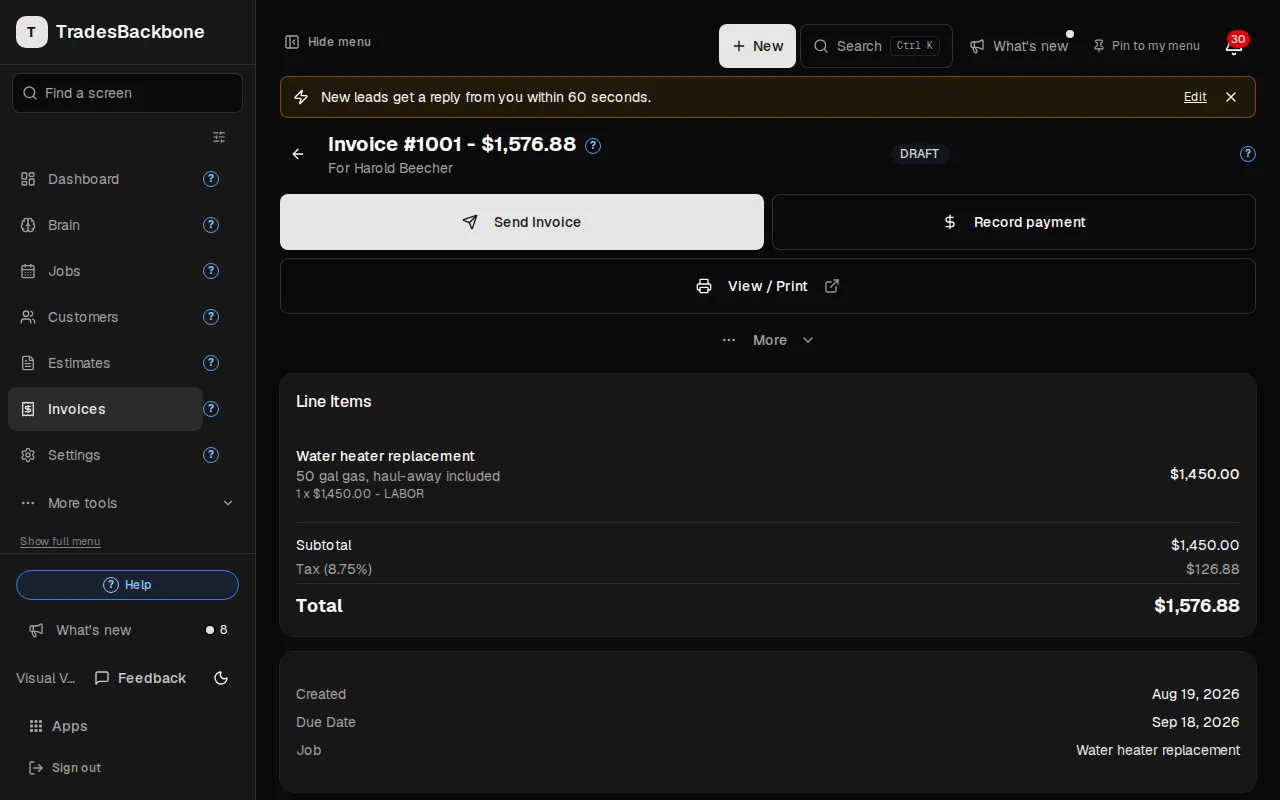The width and height of the screenshot is (1280, 800).
Task: Click the help icon next to Jobs
Action: pos(211,271)
